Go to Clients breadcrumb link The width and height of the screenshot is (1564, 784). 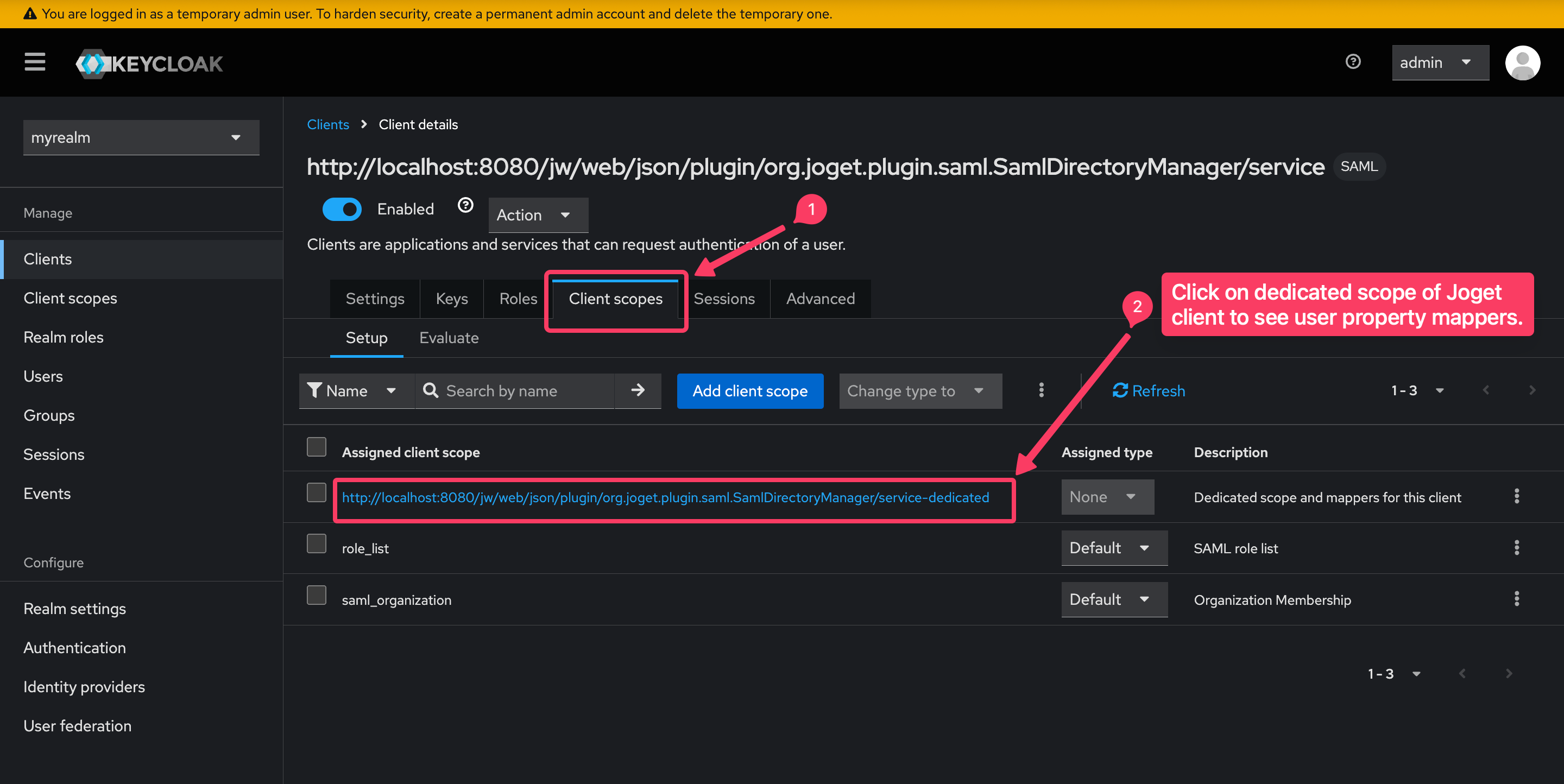coord(328,124)
